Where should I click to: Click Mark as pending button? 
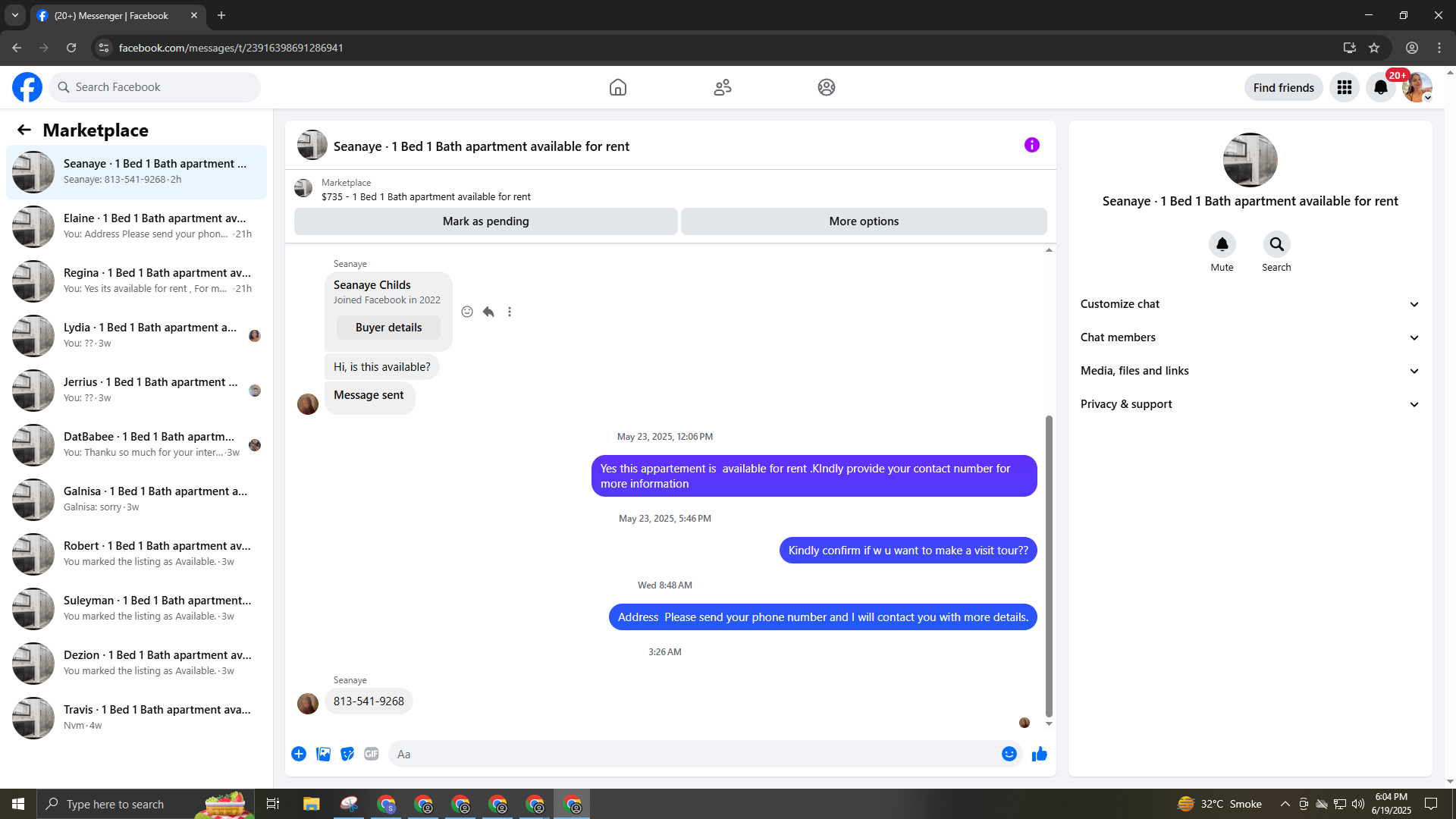click(486, 221)
